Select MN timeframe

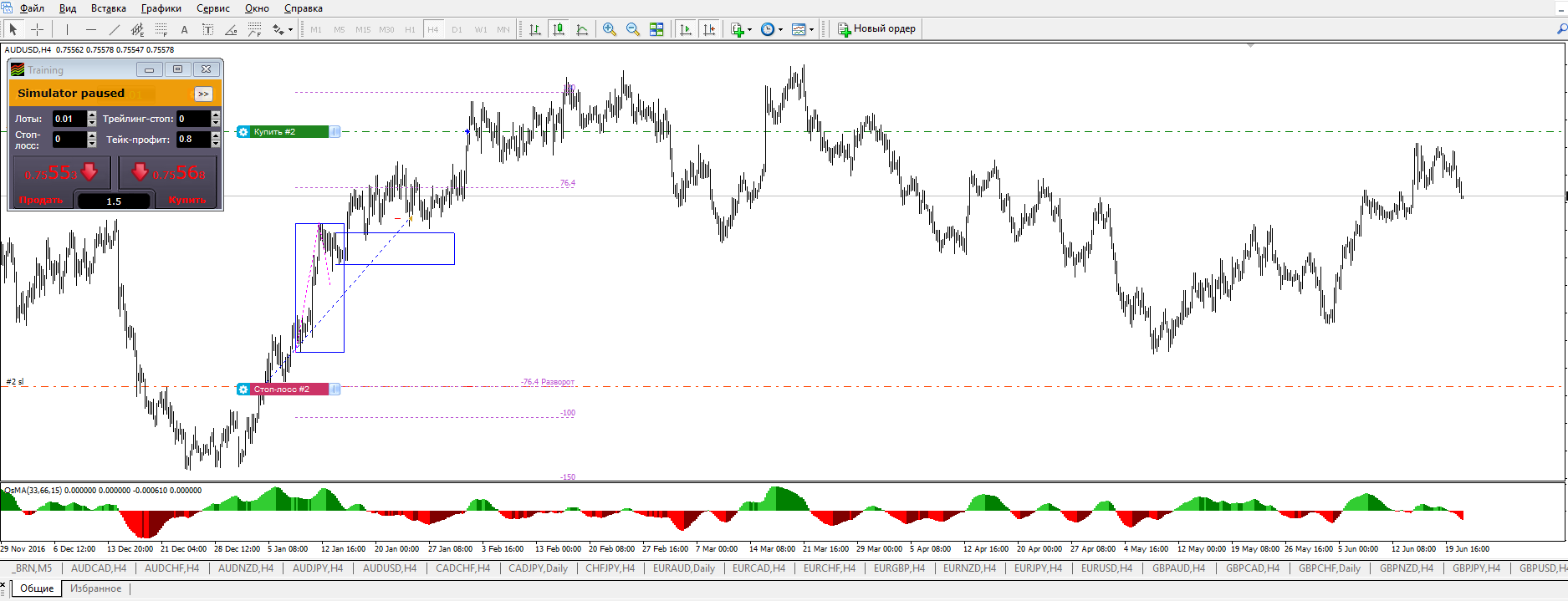(503, 29)
